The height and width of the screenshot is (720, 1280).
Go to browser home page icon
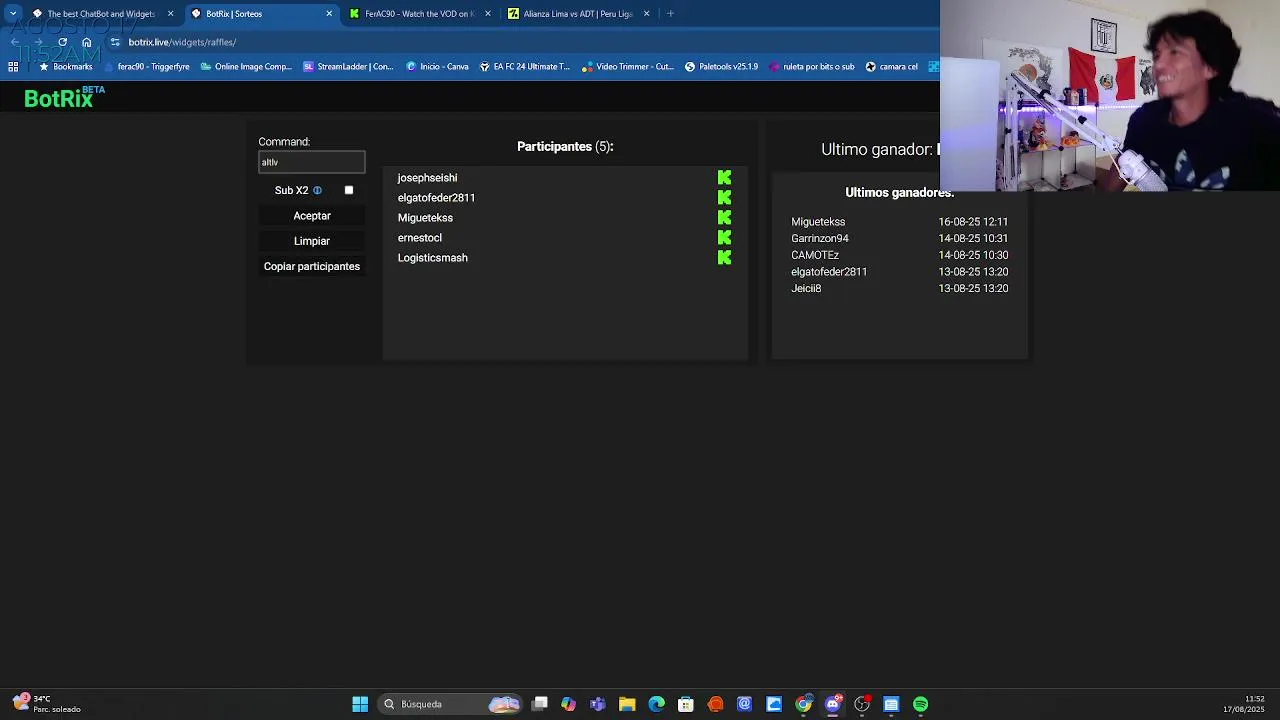87,42
